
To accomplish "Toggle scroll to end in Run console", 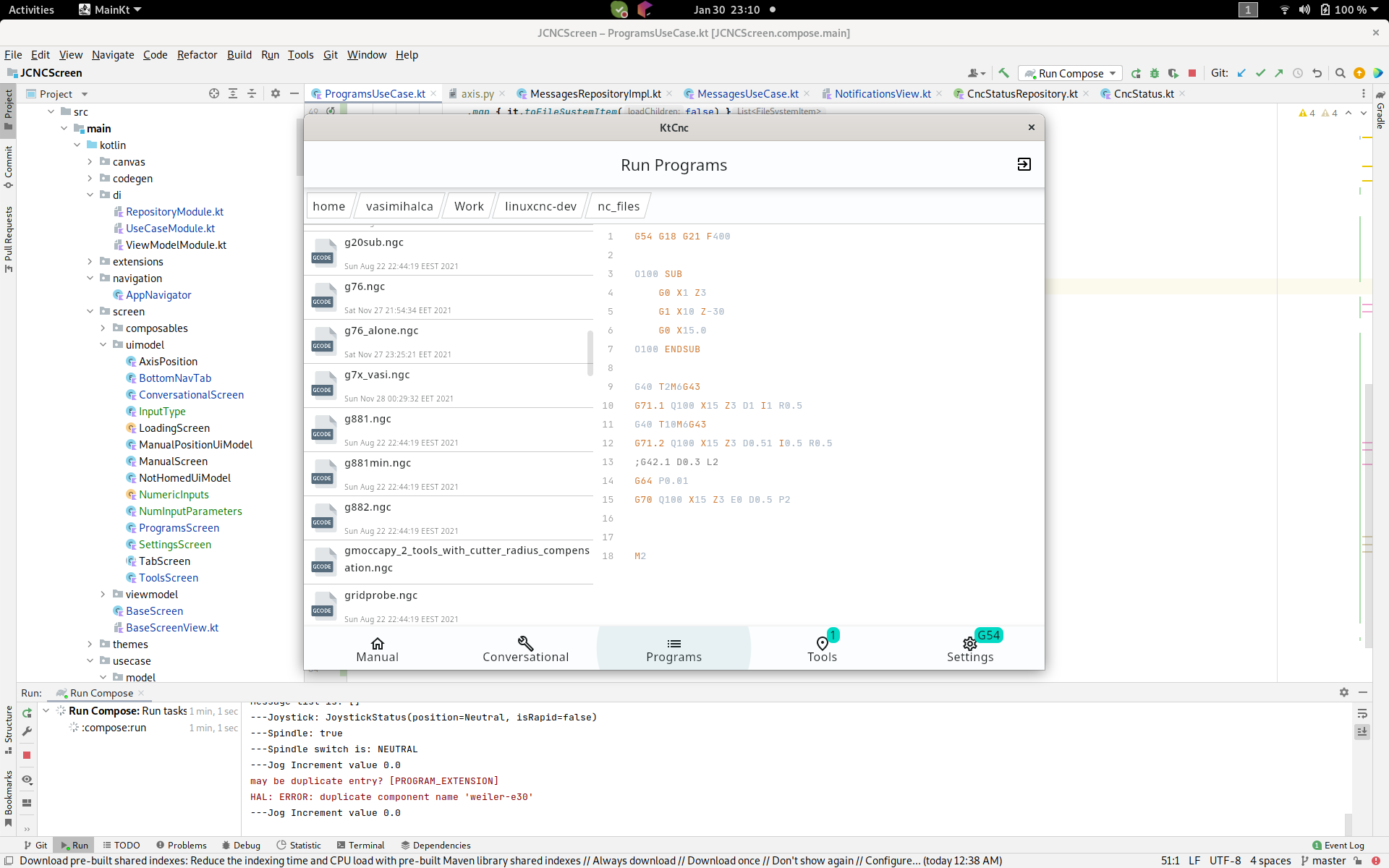I will point(1362,731).
